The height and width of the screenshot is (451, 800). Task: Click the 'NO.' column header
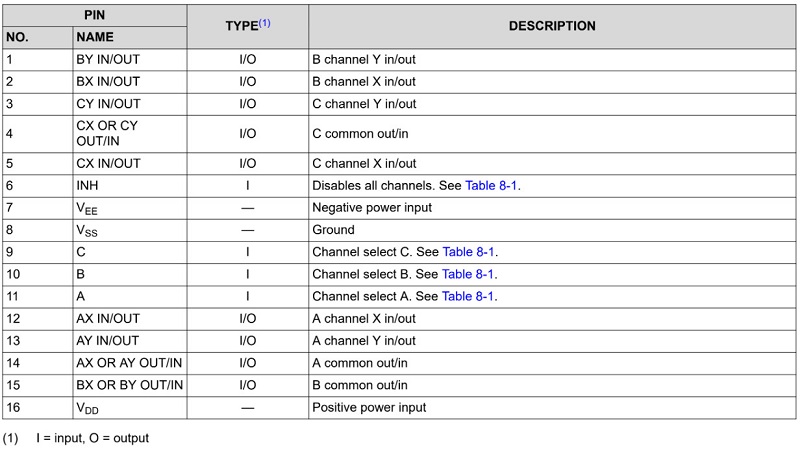click(x=38, y=37)
